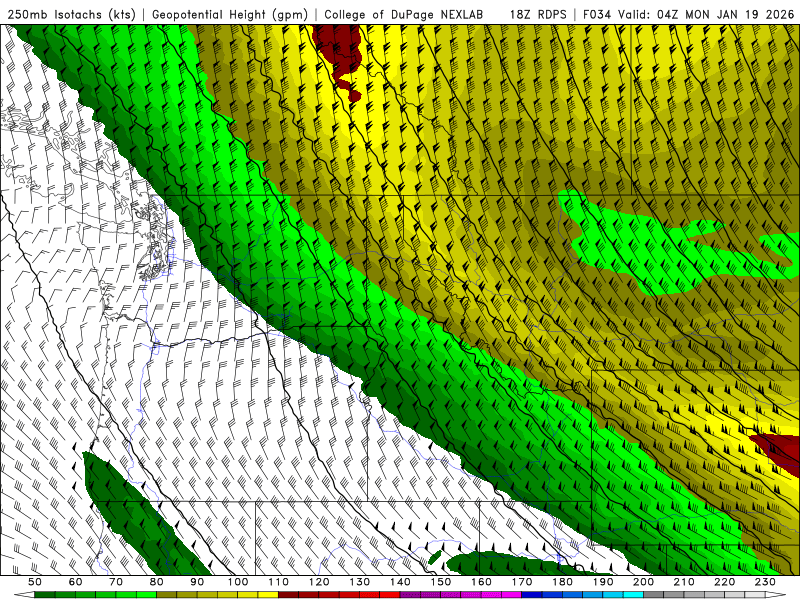This screenshot has width=800, height=600.
Task: Click the 140 label on the color scale
Action: point(400,582)
